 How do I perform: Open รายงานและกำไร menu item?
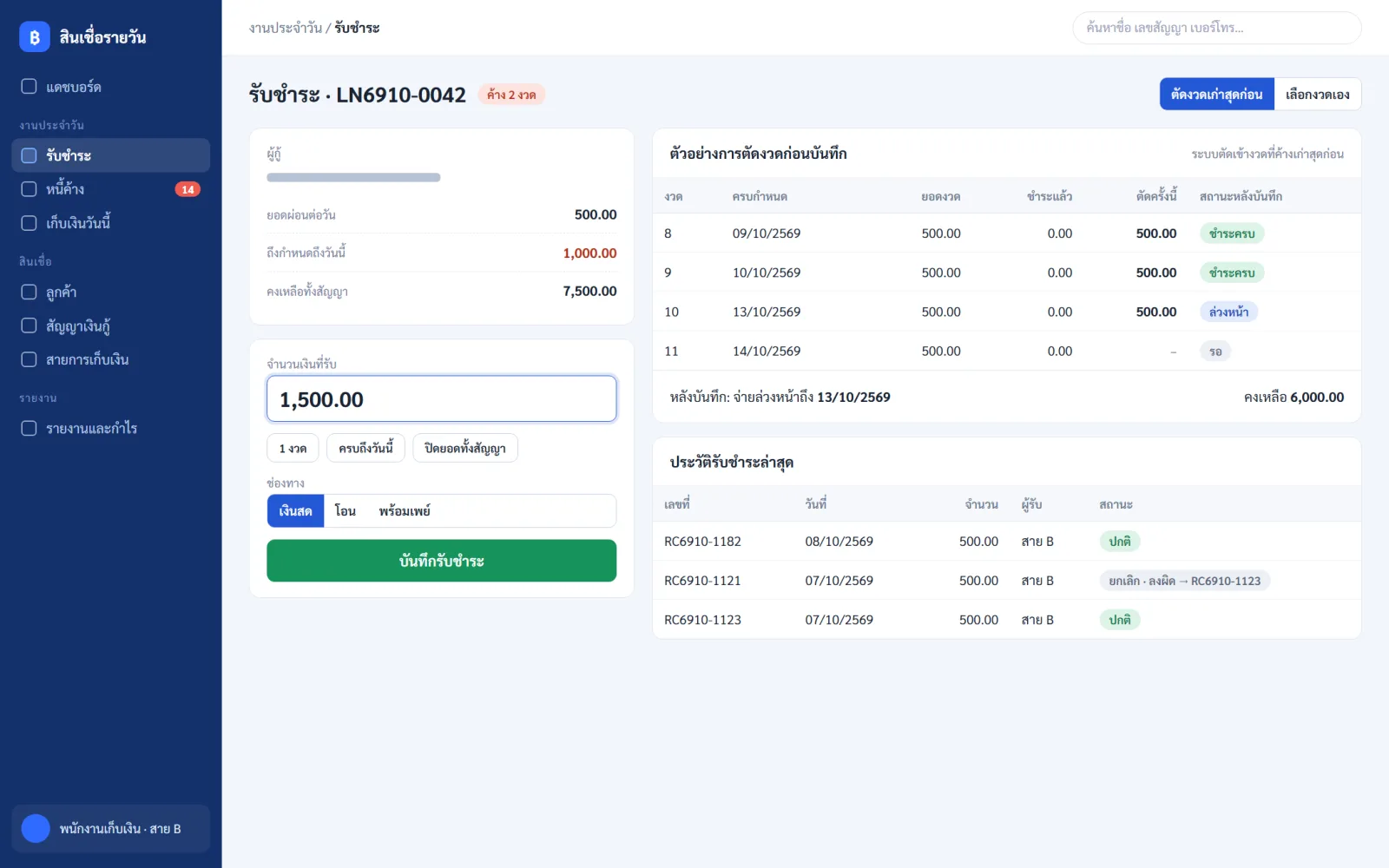point(111,428)
